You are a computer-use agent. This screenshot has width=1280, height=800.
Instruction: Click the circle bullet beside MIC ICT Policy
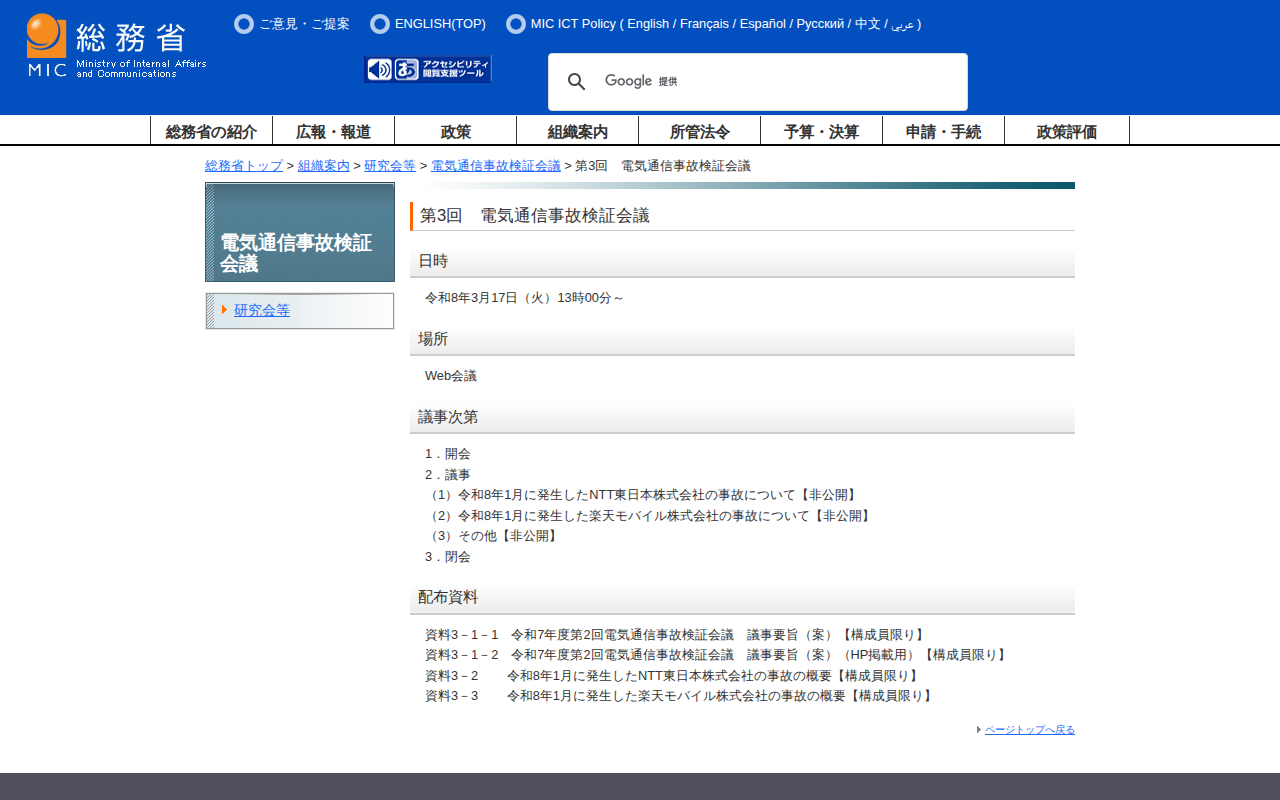click(516, 24)
